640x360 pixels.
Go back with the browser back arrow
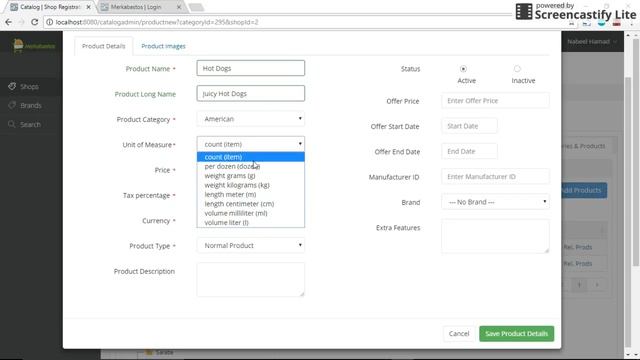pyautogui.click(x=8, y=22)
